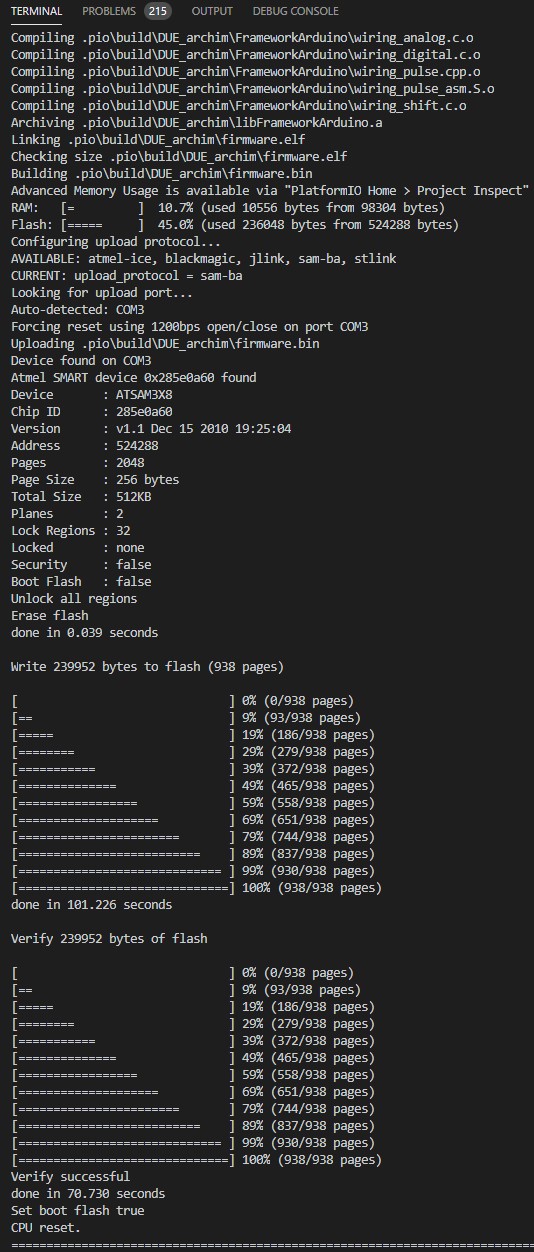Screen dimensions: 534x1252
Task: Click the AVAILABLE protocols list line
Action: coord(203,259)
